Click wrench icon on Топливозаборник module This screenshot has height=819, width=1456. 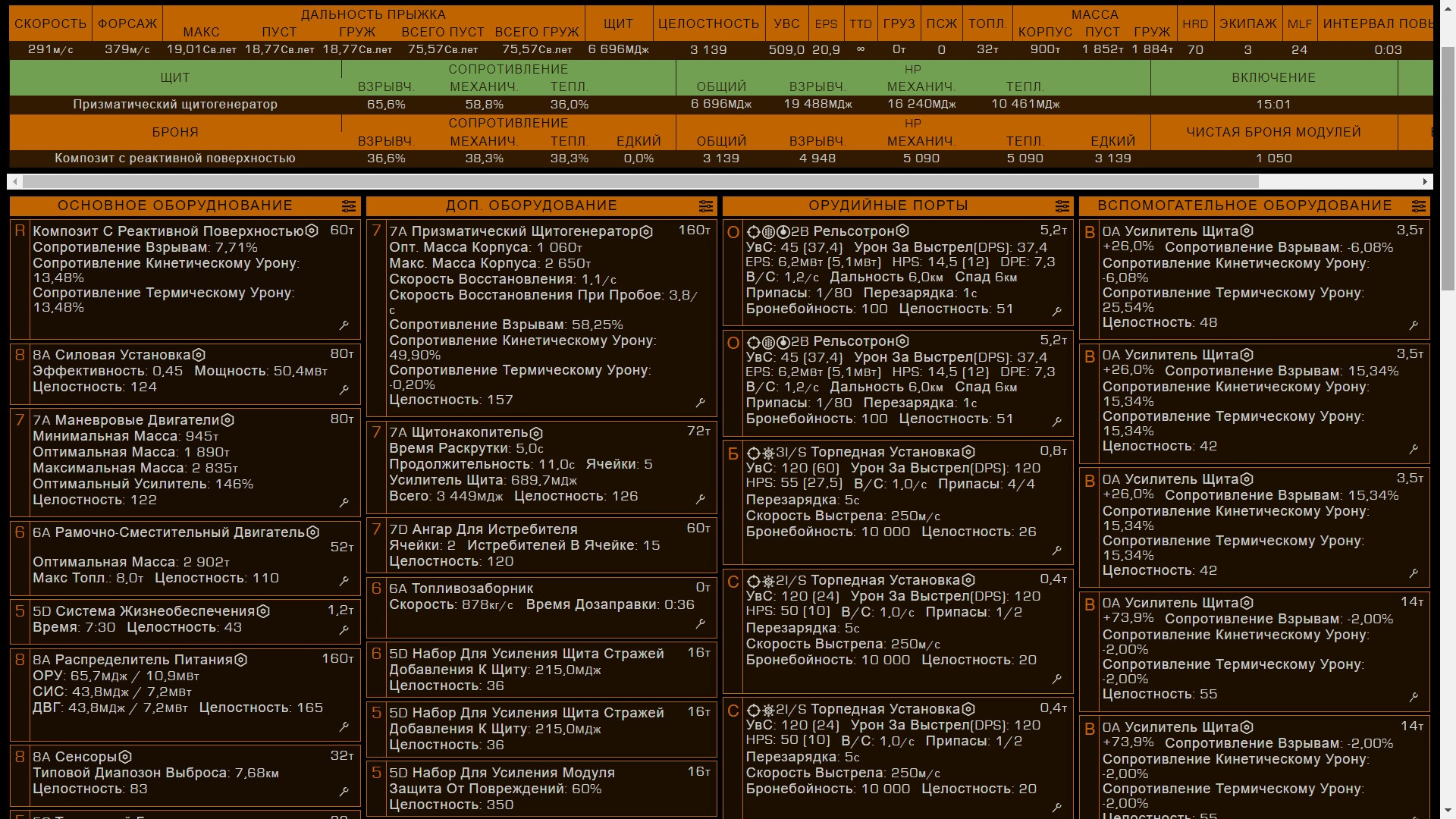[x=701, y=623]
